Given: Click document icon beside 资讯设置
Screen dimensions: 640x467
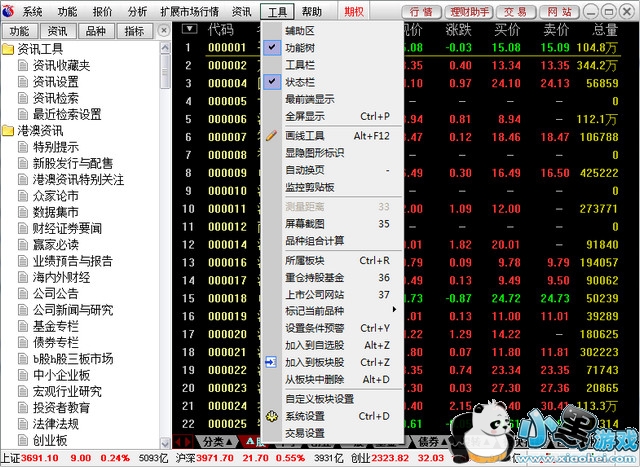Looking at the screenshot, I should click(x=23, y=82).
